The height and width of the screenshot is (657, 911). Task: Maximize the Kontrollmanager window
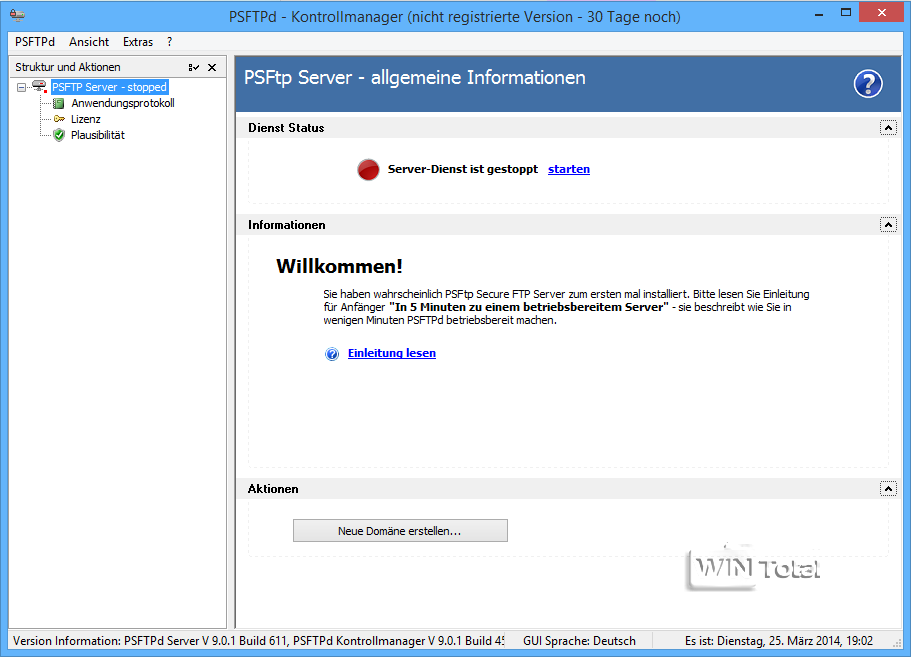pyautogui.click(x=846, y=13)
